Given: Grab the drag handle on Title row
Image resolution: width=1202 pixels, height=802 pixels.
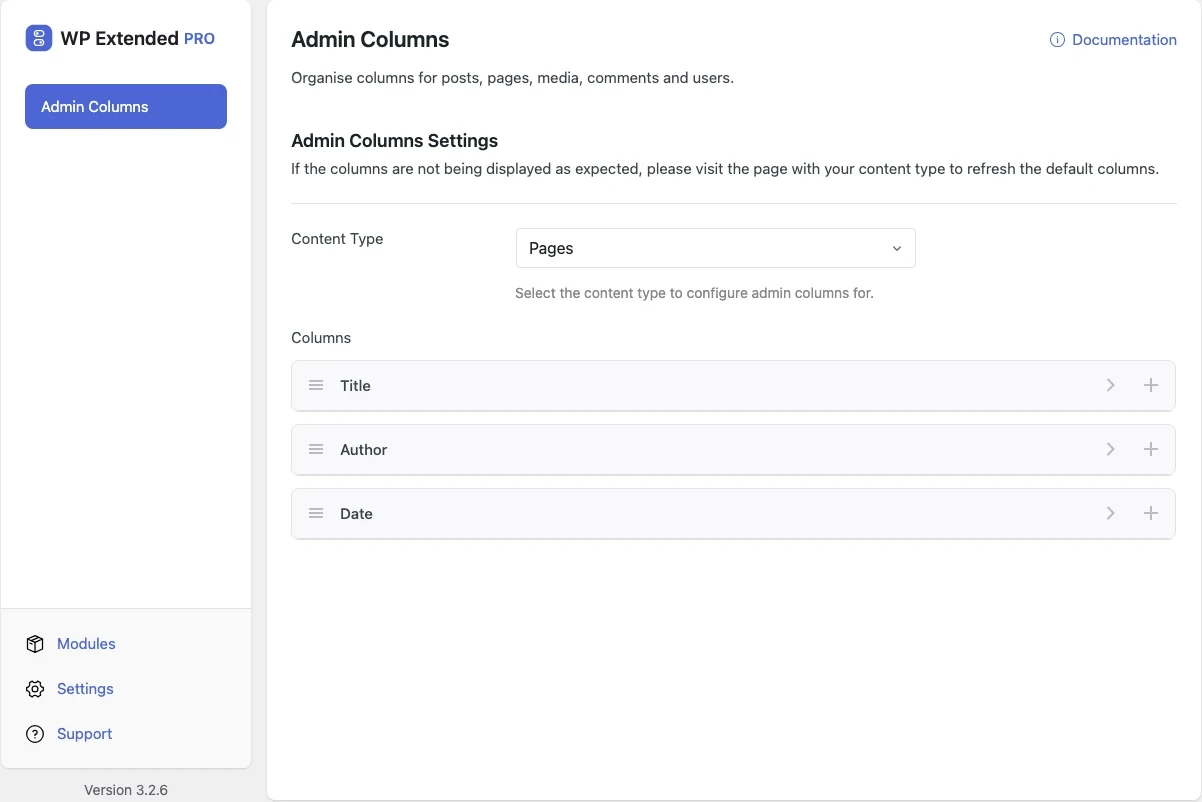Looking at the screenshot, I should pos(316,386).
